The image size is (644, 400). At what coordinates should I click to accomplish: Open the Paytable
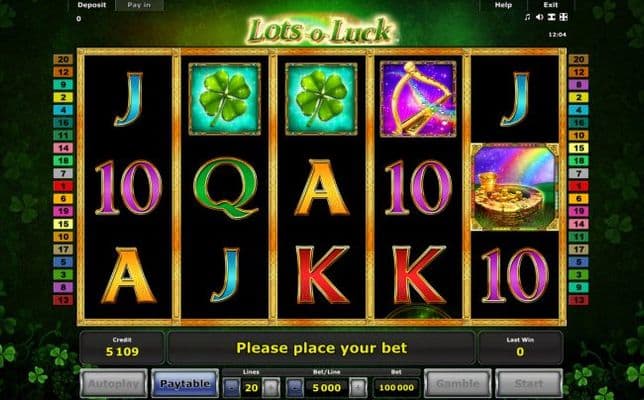pyautogui.click(x=185, y=384)
